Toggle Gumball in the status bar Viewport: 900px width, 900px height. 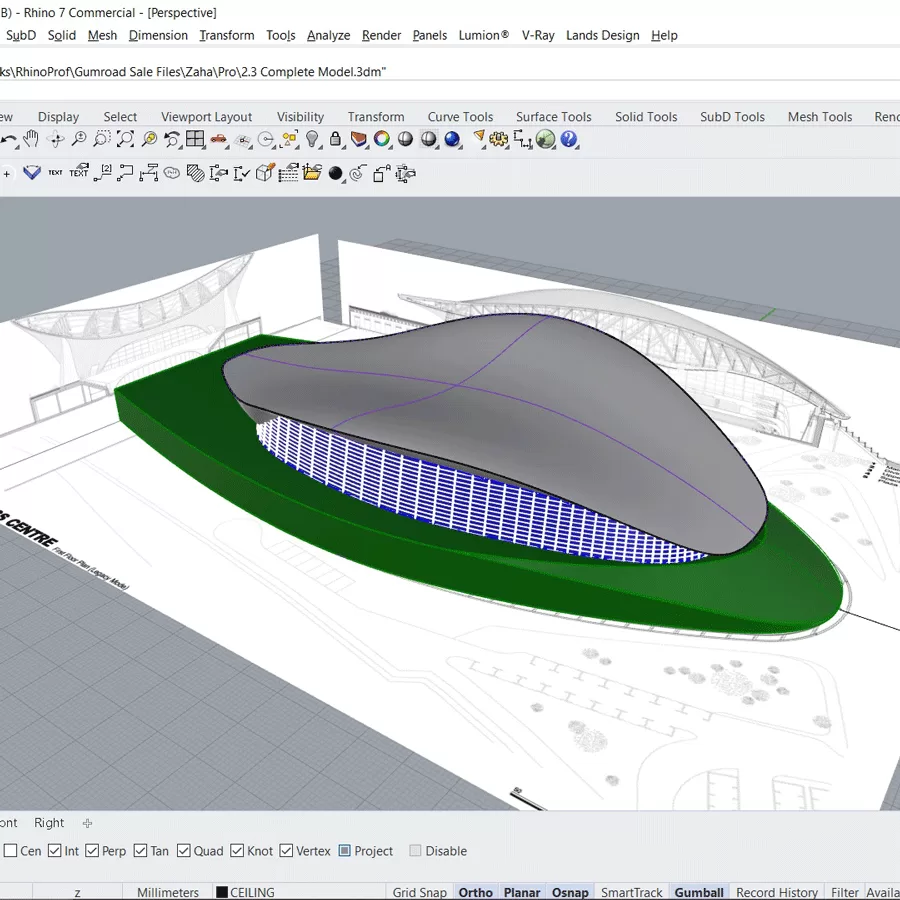(699, 892)
